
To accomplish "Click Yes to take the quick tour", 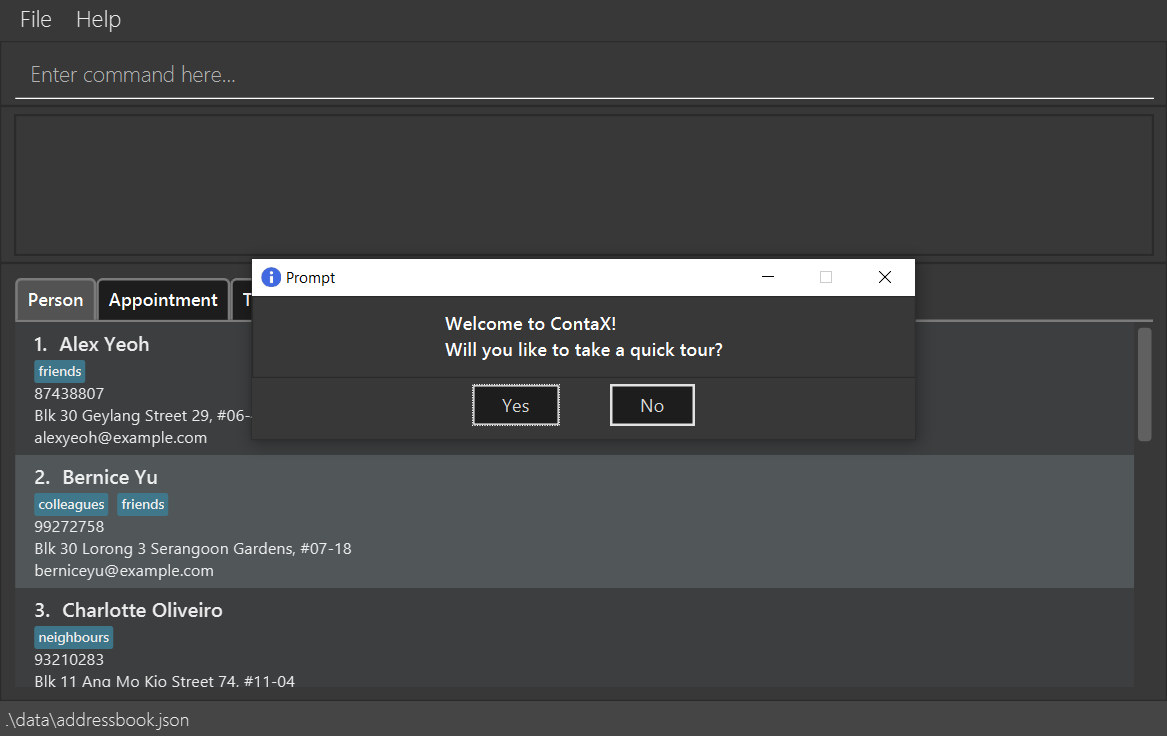I will click(x=516, y=406).
